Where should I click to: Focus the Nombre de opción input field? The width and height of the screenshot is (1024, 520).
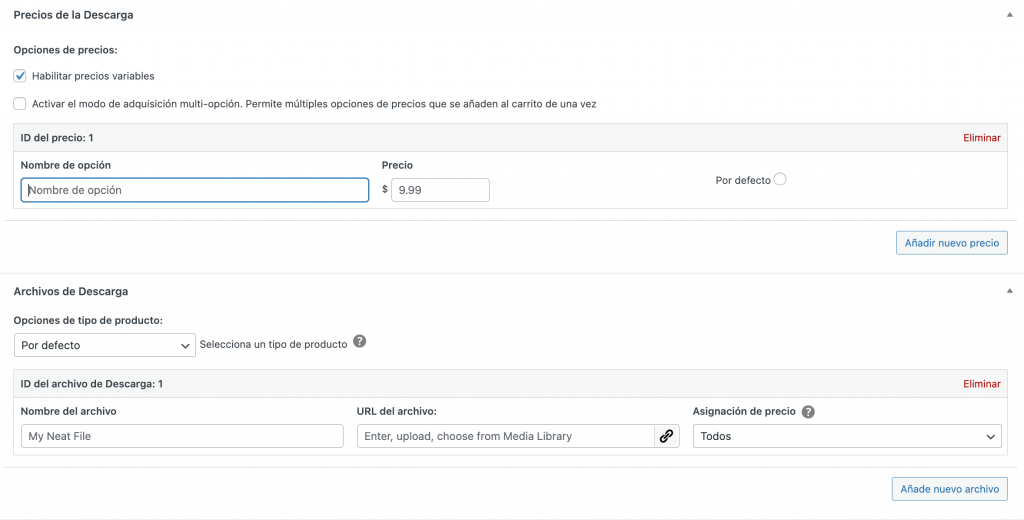click(195, 190)
